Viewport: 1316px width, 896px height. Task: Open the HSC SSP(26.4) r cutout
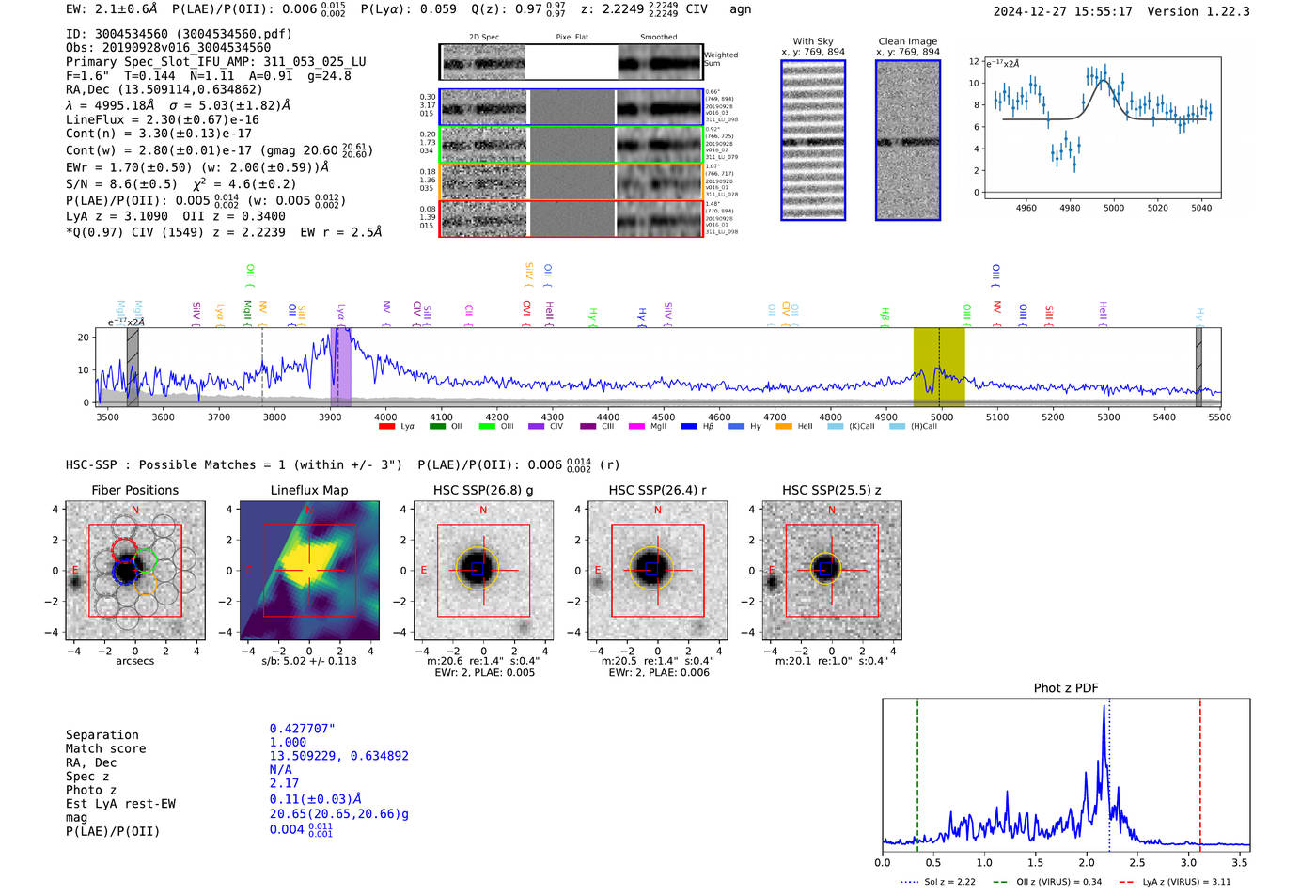657,571
